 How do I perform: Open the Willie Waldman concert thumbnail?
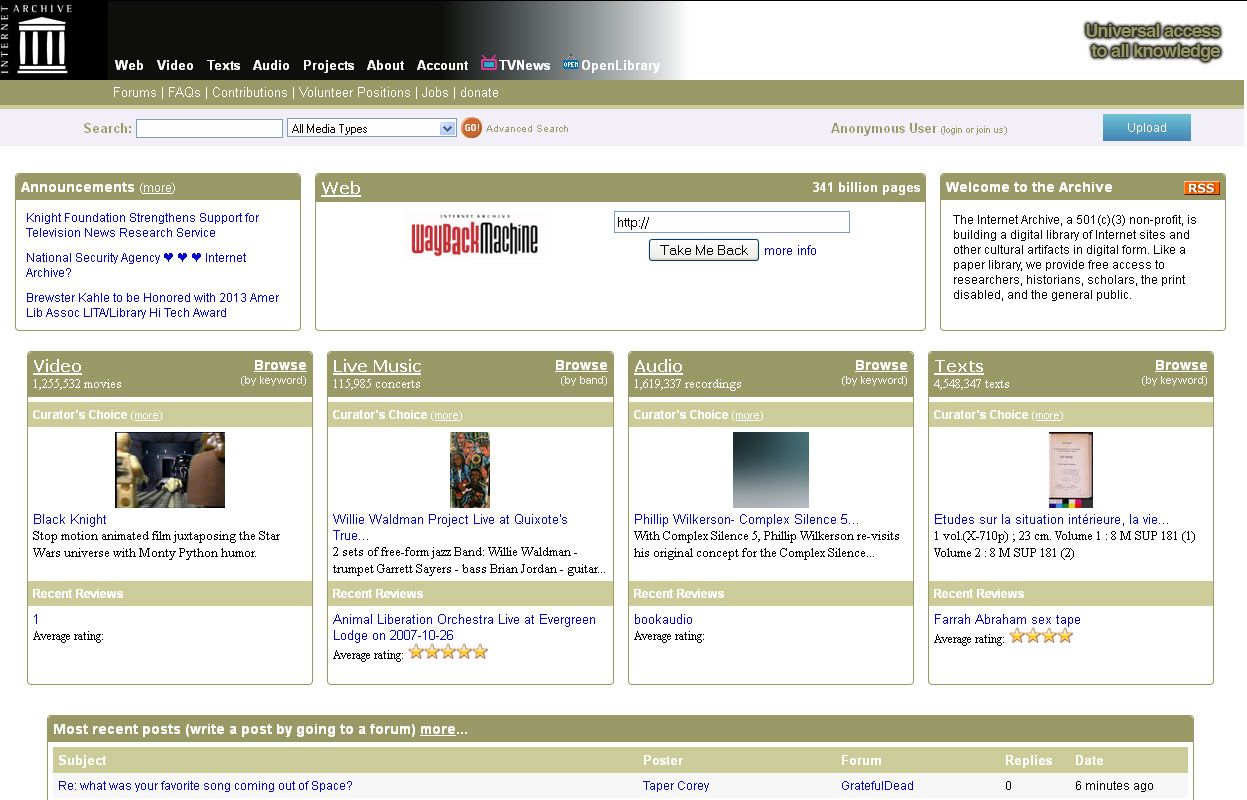coord(470,470)
